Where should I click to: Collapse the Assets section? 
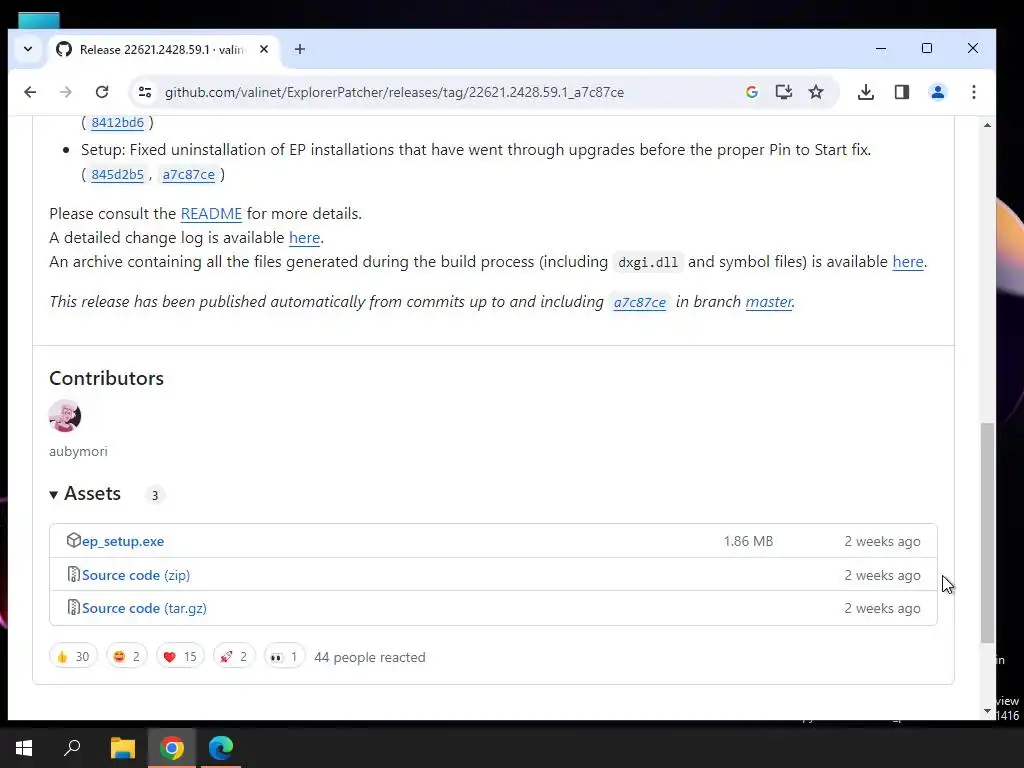click(x=85, y=494)
